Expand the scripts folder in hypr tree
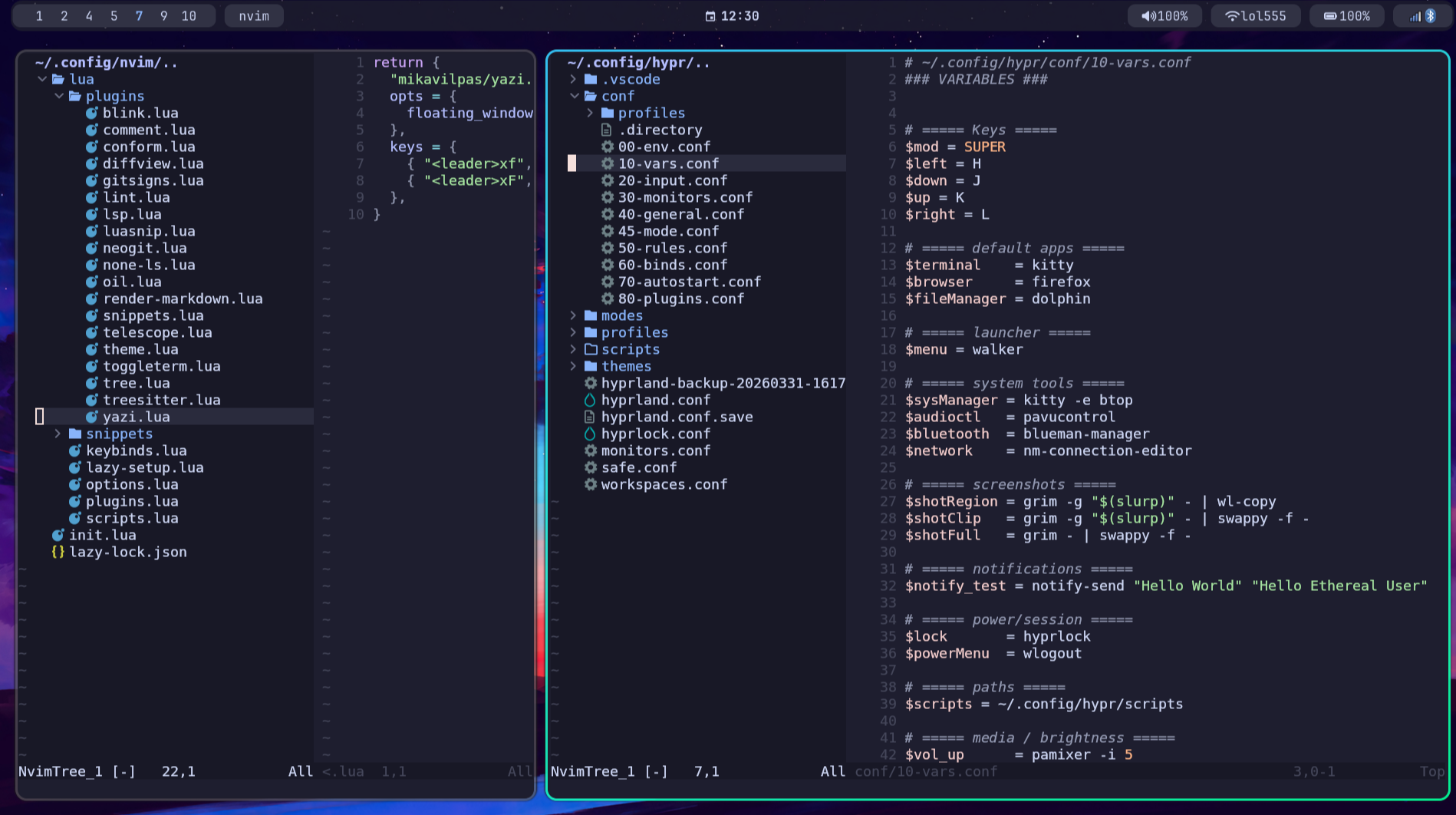This screenshot has height=815, width=1456. (573, 349)
